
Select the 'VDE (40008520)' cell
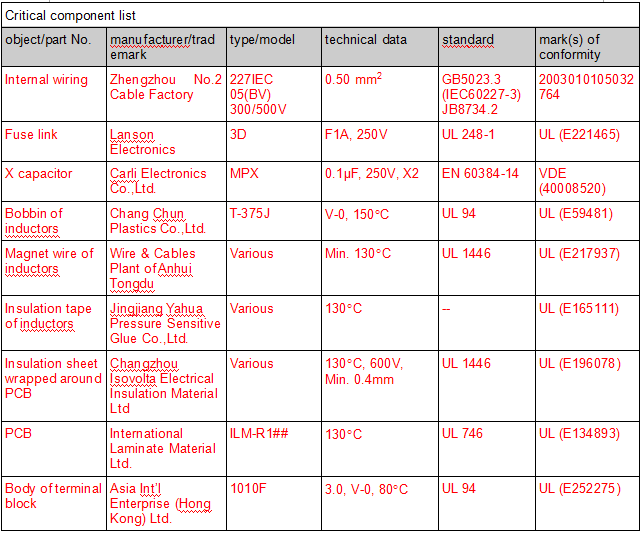point(587,181)
